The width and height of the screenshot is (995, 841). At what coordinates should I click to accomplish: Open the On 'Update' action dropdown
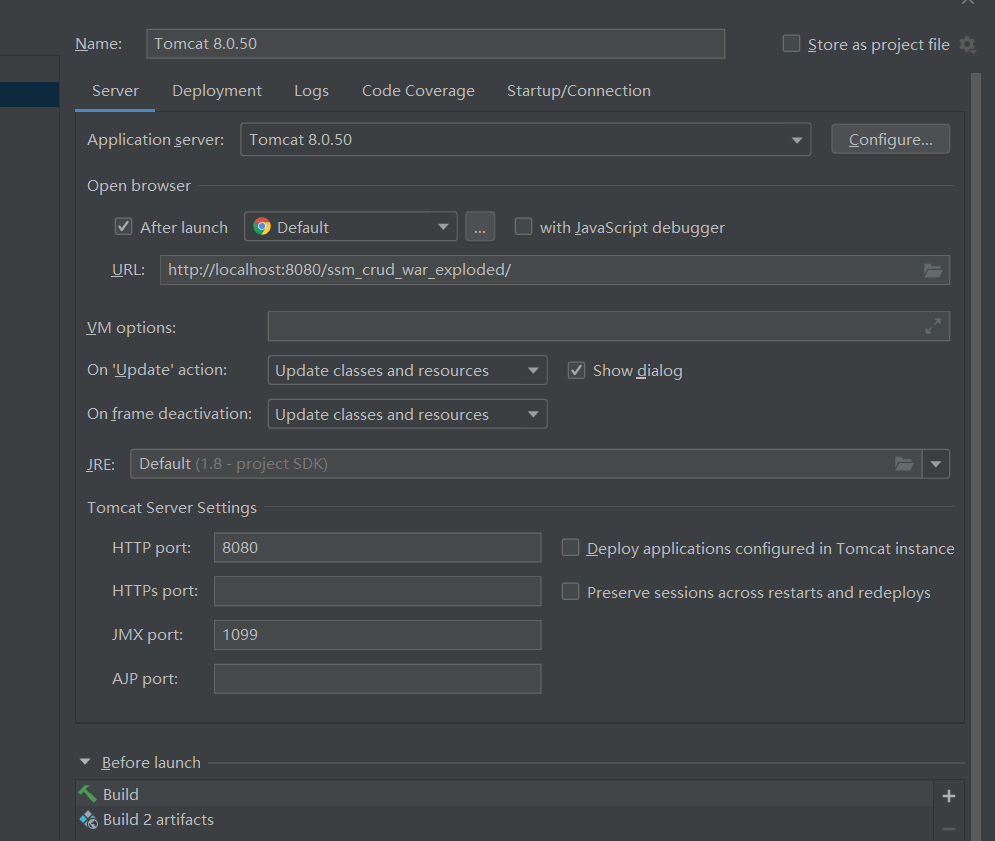407,370
